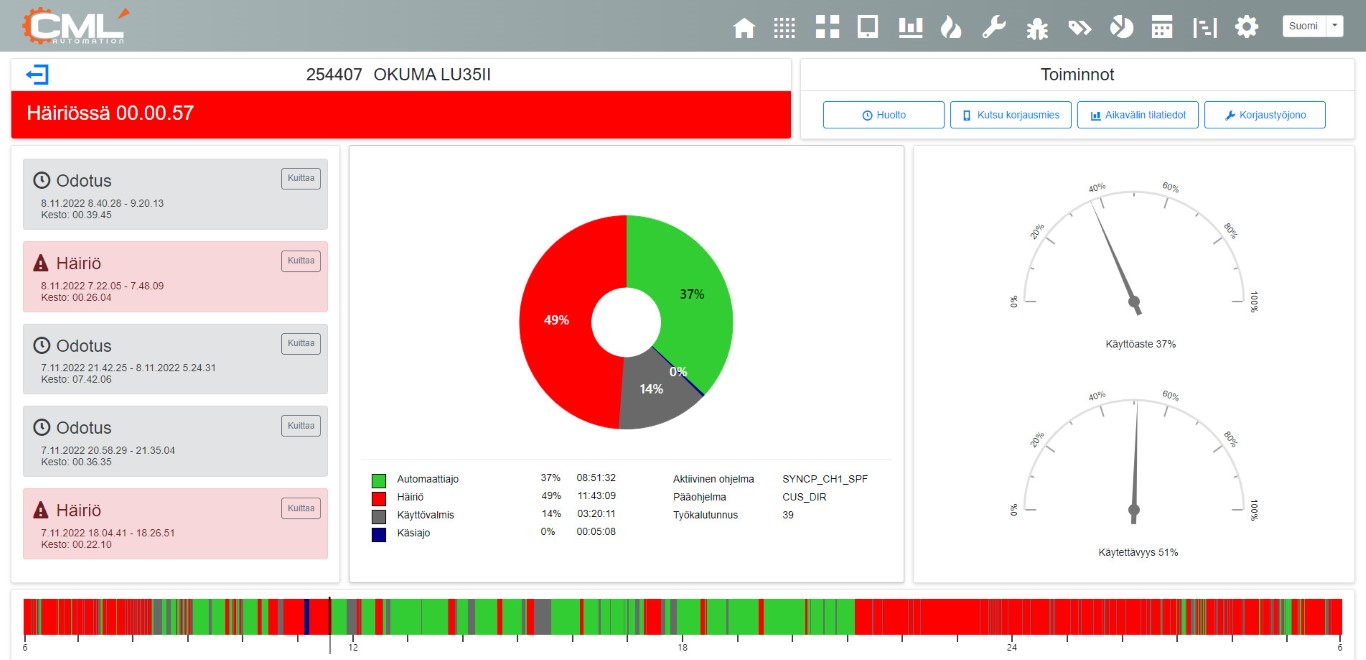Click the Huolto button
1366x660 pixels.
coord(883,115)
